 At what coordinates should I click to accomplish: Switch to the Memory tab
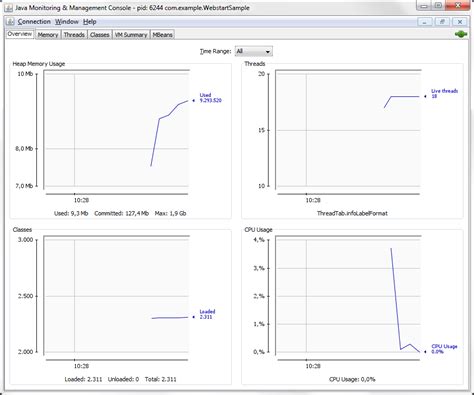[x=48, y=35]
